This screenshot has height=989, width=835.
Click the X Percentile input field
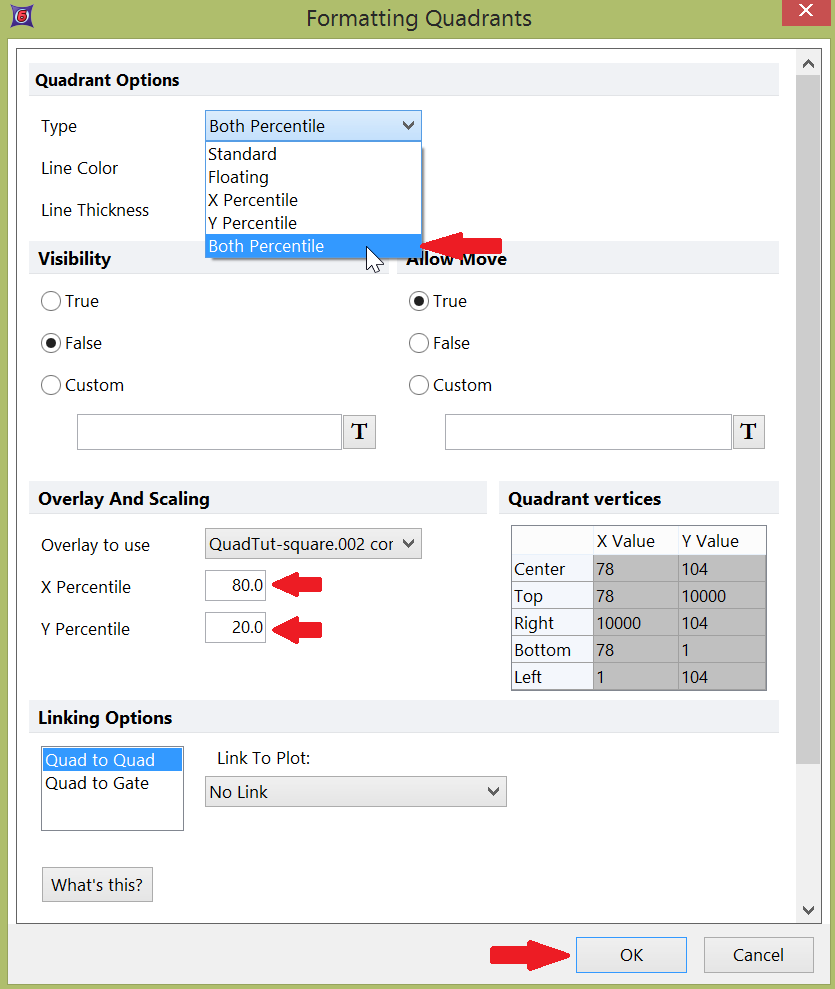pos(236,586)
